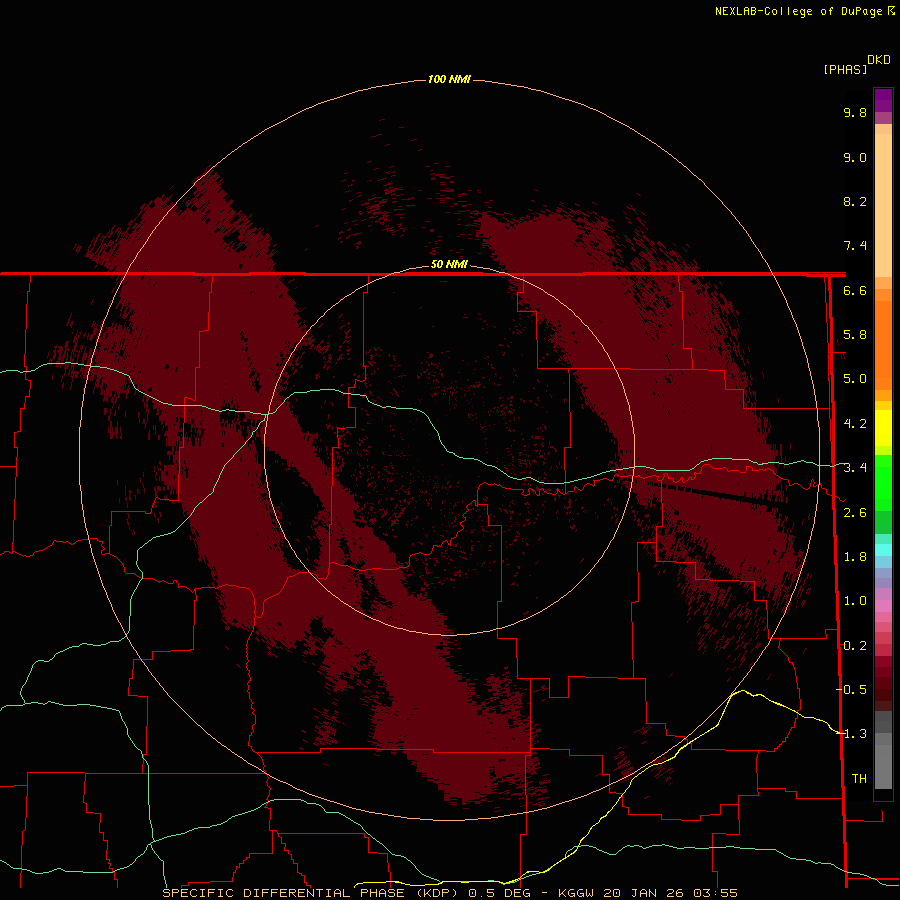
Task: Click the TH threshold label on the legend
Action: pyautogui.click(x=859, y=779)
